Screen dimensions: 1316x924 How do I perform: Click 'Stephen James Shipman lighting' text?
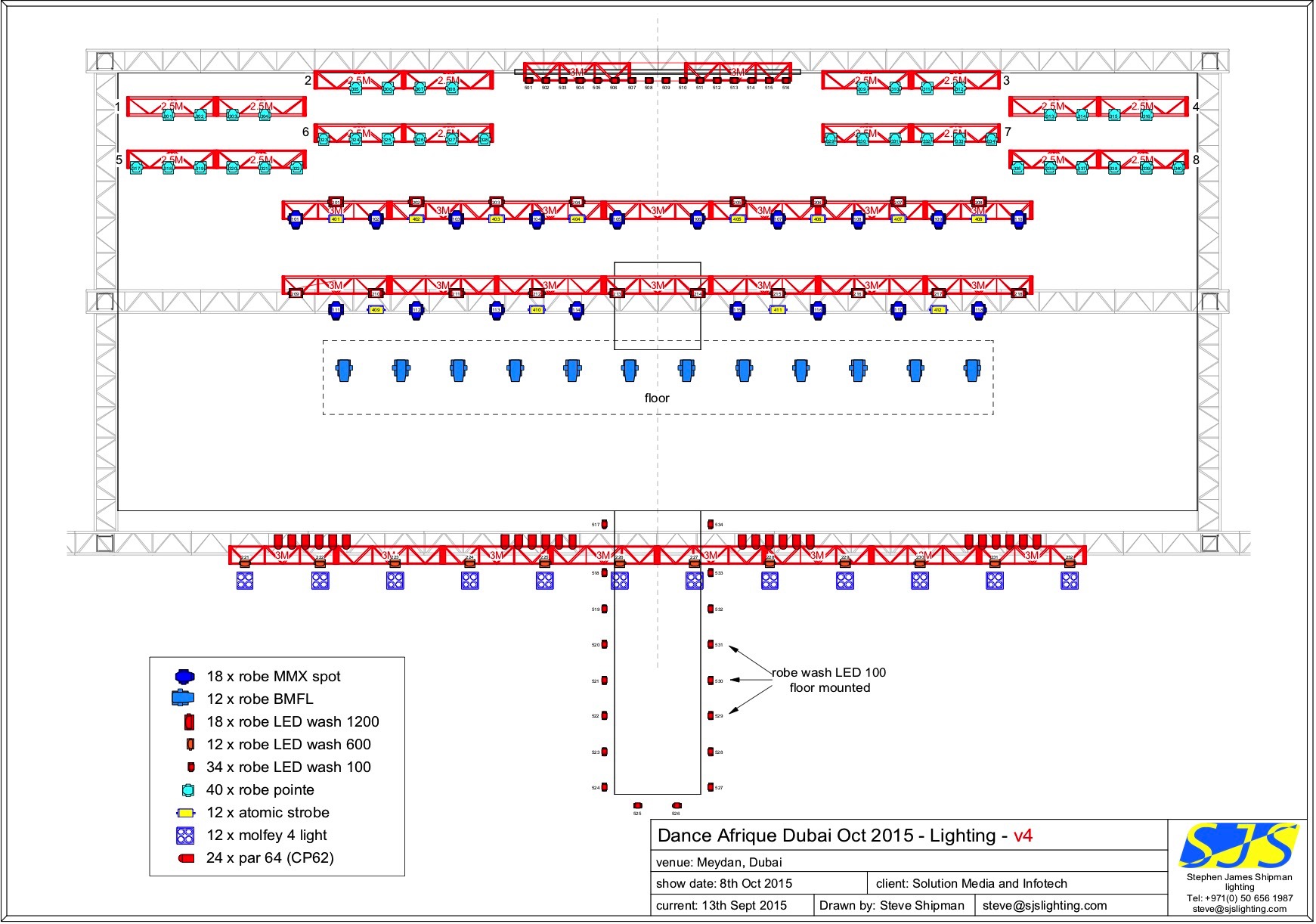click(x=1239, y=882)
